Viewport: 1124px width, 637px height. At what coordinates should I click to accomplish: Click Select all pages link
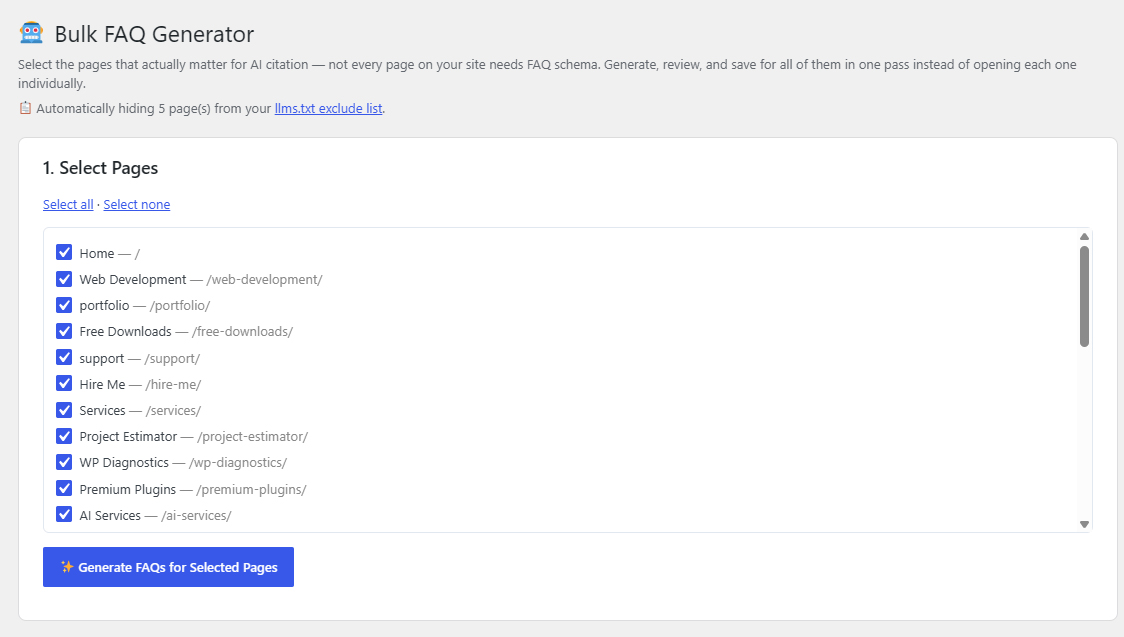click(68, 204)
